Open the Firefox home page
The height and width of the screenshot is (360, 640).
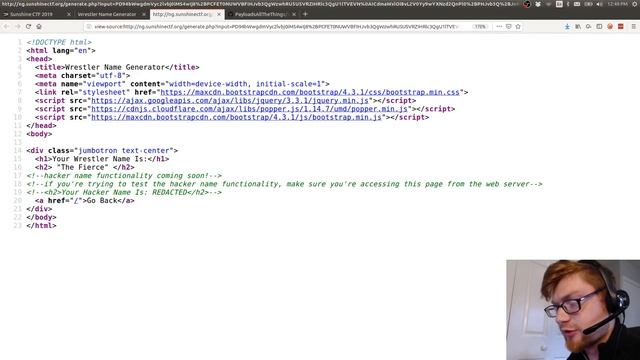click(39, 27)
